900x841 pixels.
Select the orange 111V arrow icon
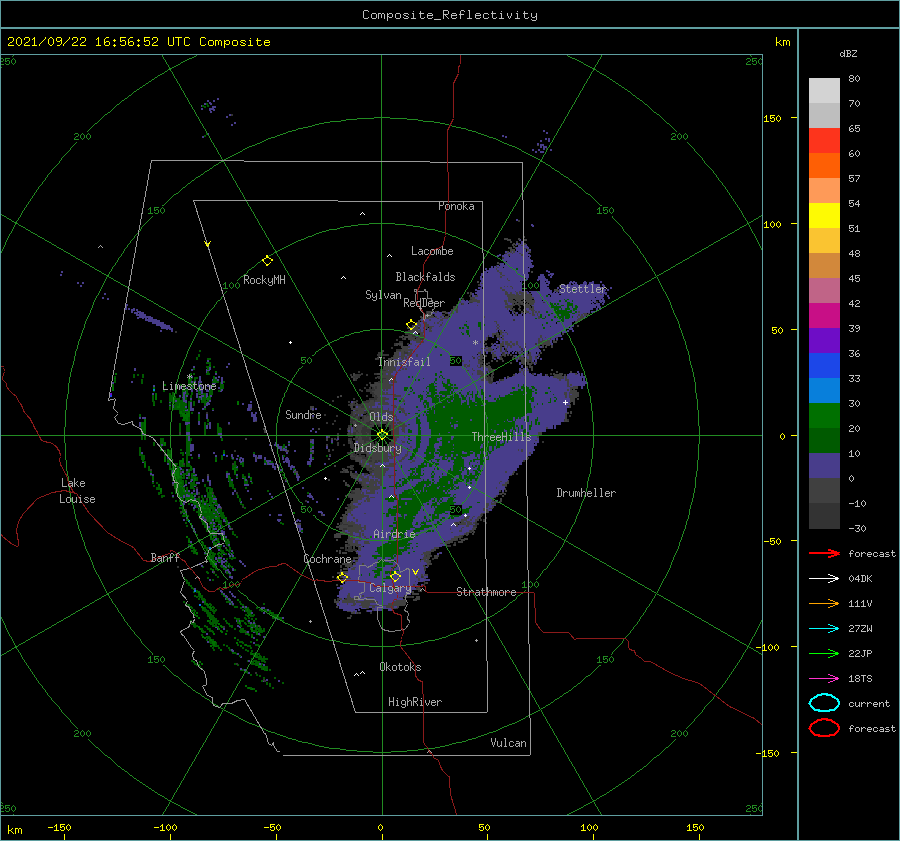click(x=824, y=603)
